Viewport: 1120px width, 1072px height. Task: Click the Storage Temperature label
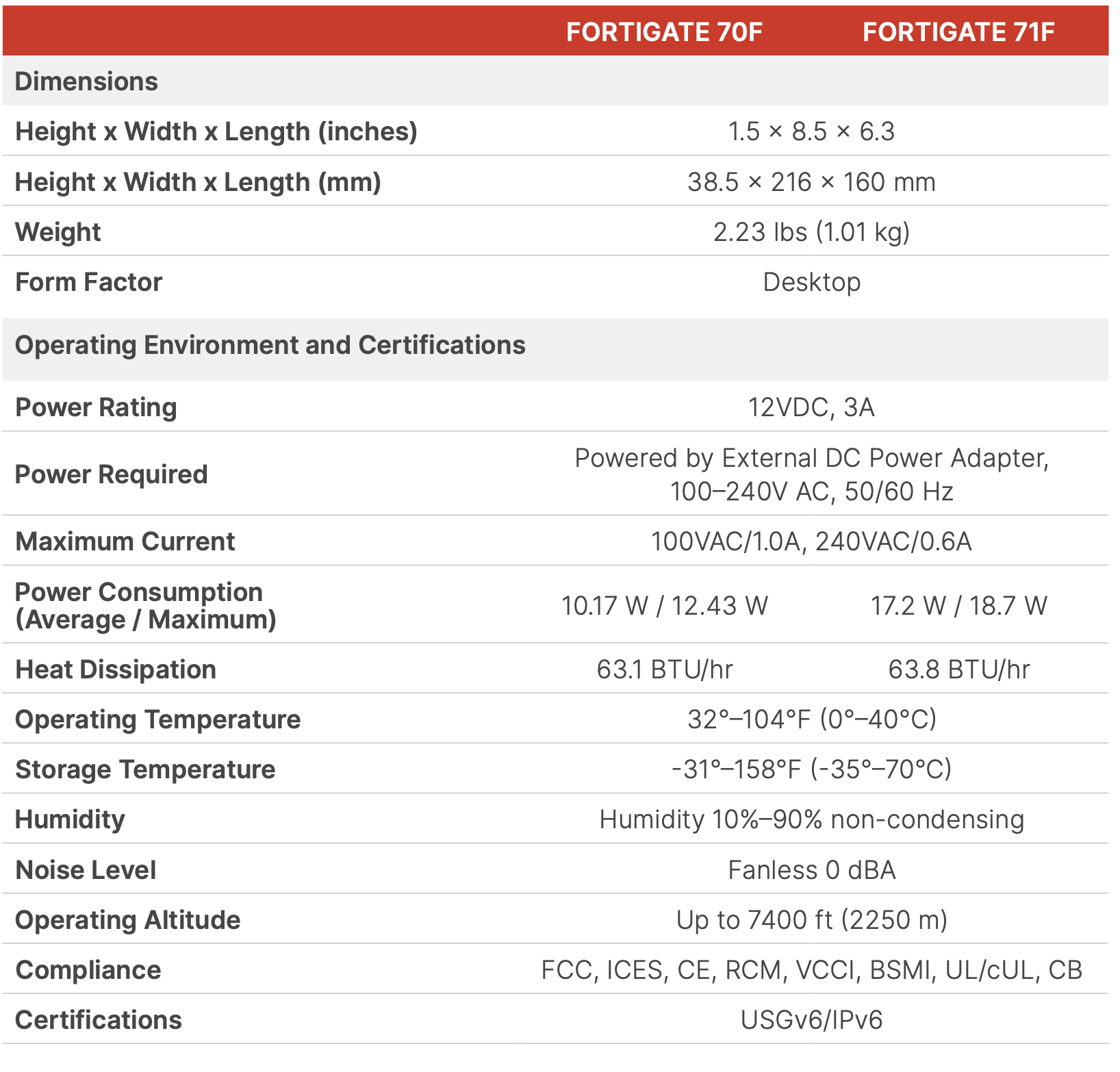(x=145, y=769)
